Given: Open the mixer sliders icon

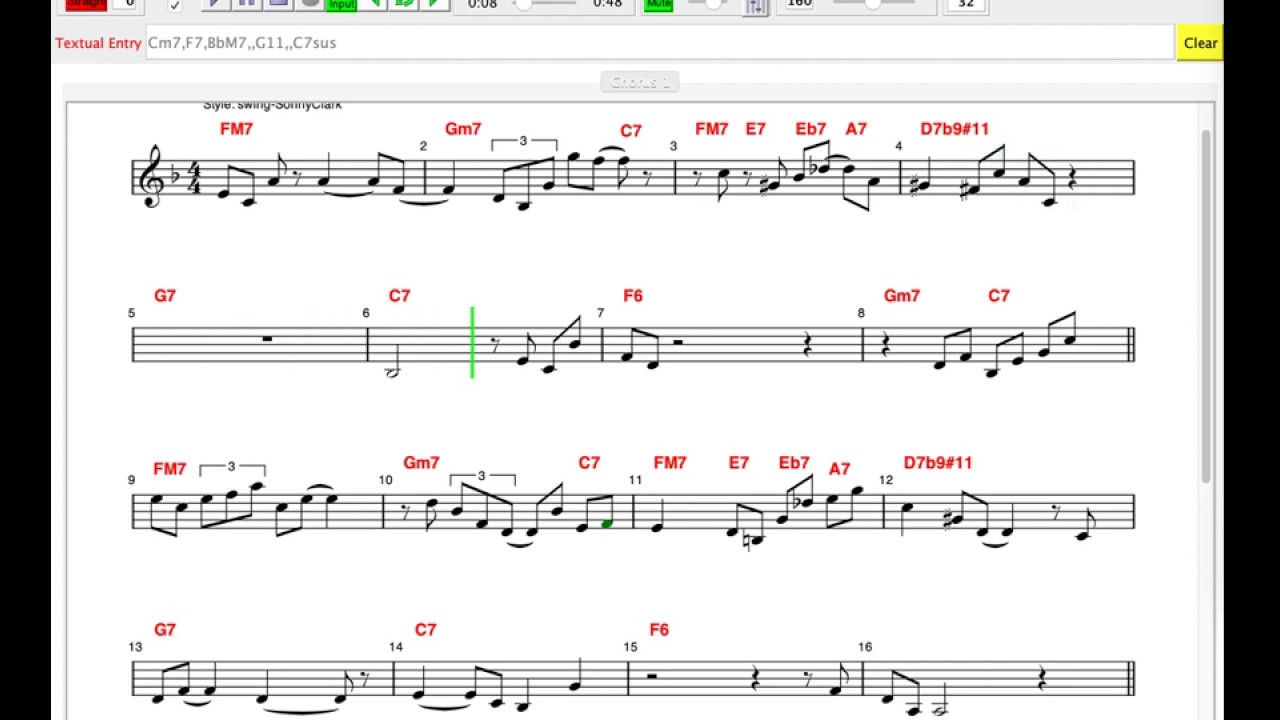Looking at the screenshot, I should pos(756,6).
